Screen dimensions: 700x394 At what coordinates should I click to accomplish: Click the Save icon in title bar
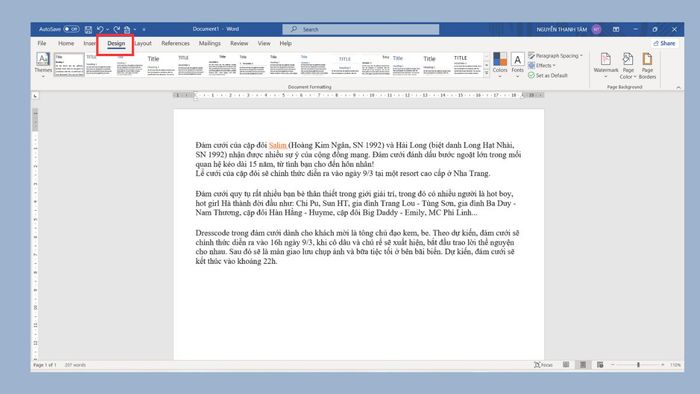coord(88,29)
